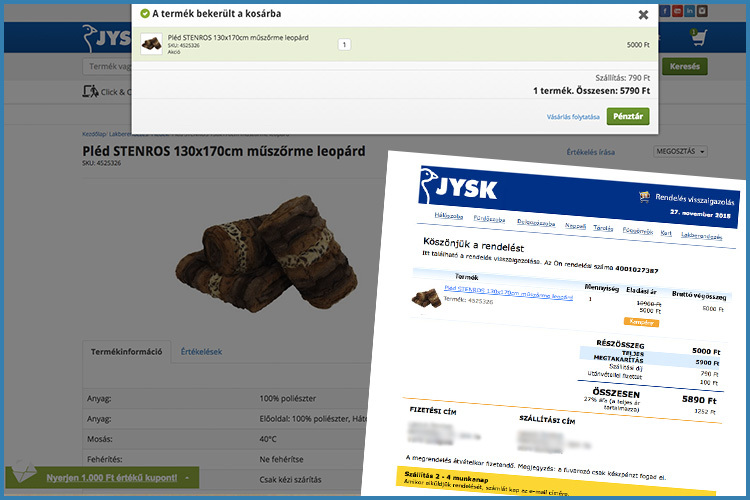Switch to the Értékelések tab

pos(201,352)
